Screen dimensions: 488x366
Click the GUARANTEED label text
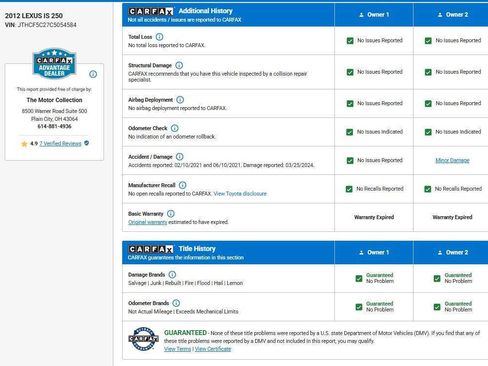[185, 333]
